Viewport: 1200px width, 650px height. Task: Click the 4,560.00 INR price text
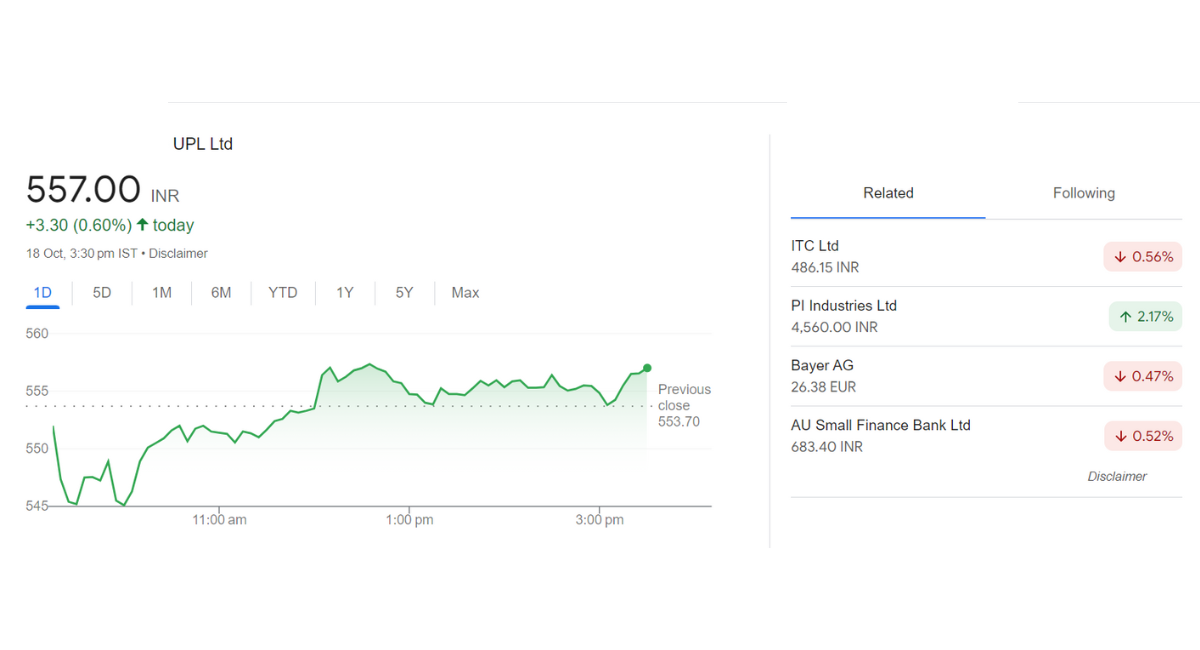(834, 327)
